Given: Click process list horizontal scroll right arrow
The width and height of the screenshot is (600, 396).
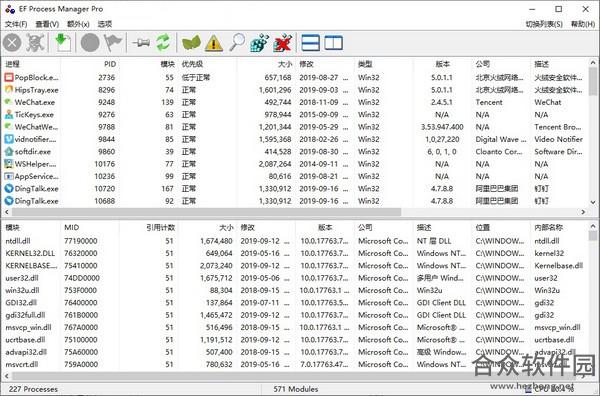Looking at the screenshot, I should tap(583, 212).
